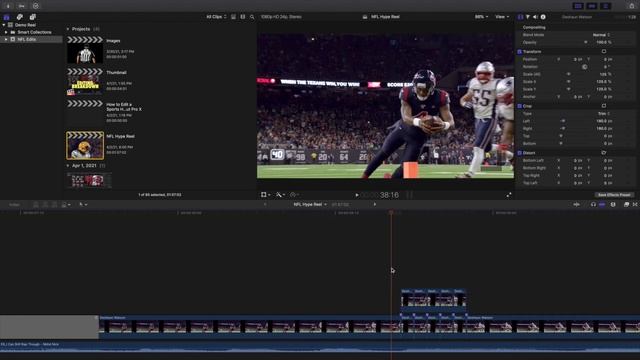Show the Video inspector tab

pyautogui.click(x=520, y=17)
